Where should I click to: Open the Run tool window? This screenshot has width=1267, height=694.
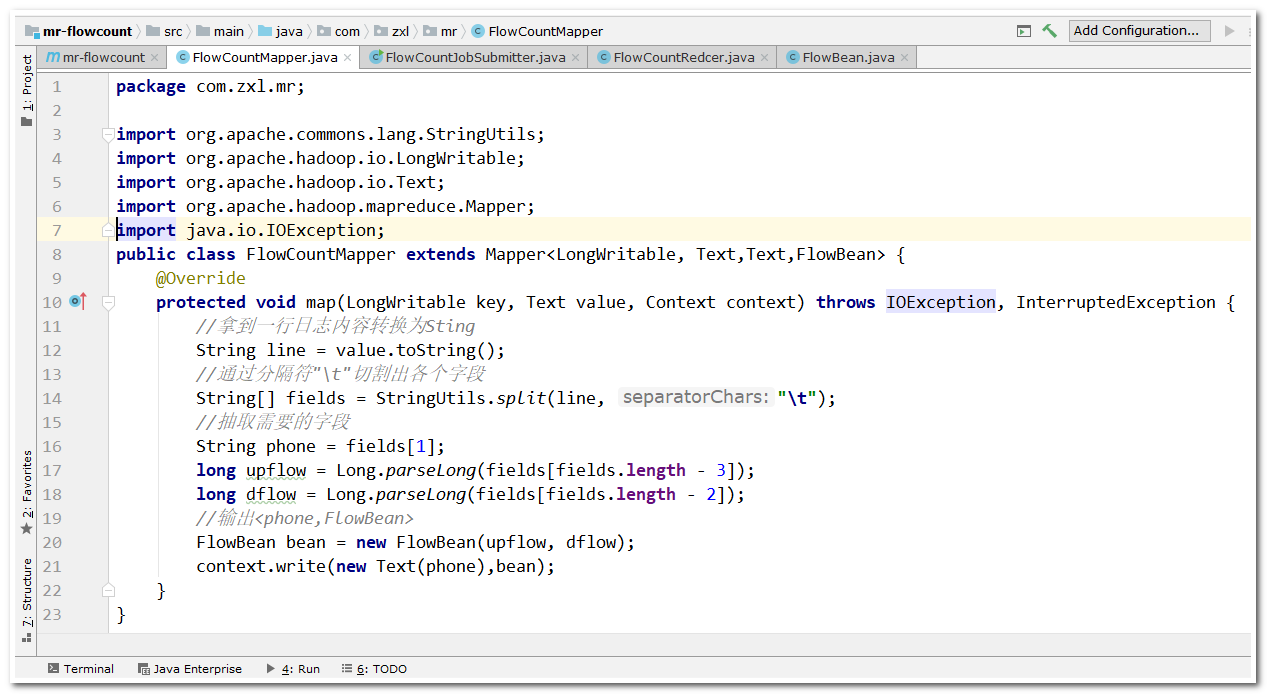tap(293, 669)
